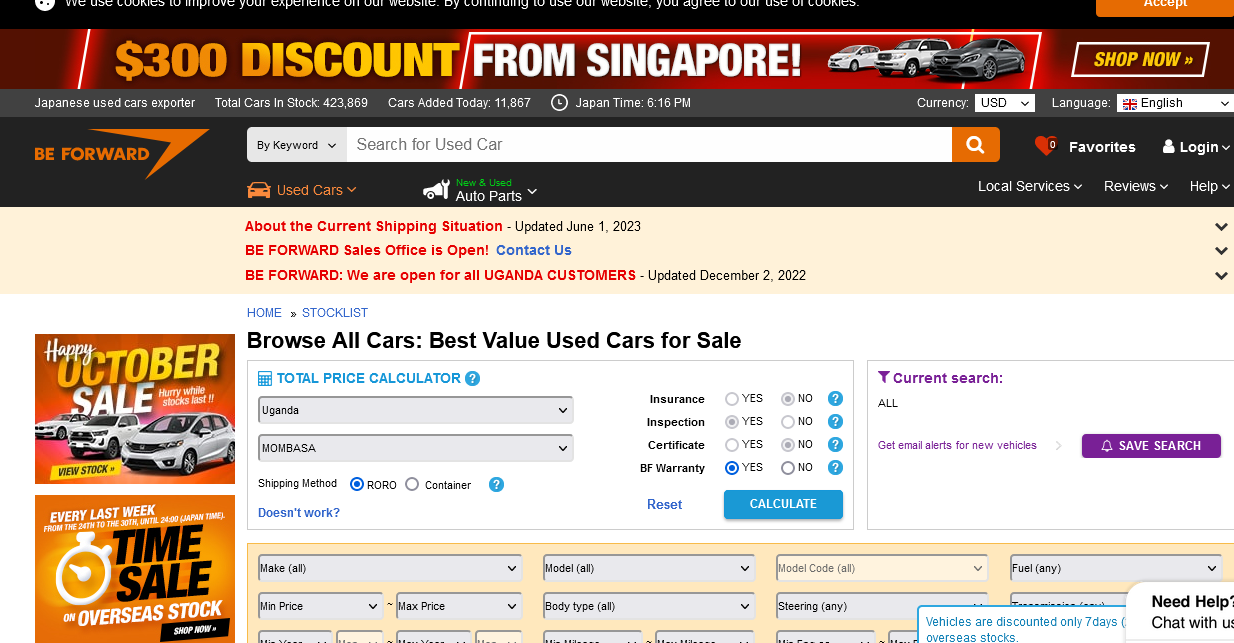Open the Local Services menu
This screenshot has width=1234, height=643.
click(1030, 186)
